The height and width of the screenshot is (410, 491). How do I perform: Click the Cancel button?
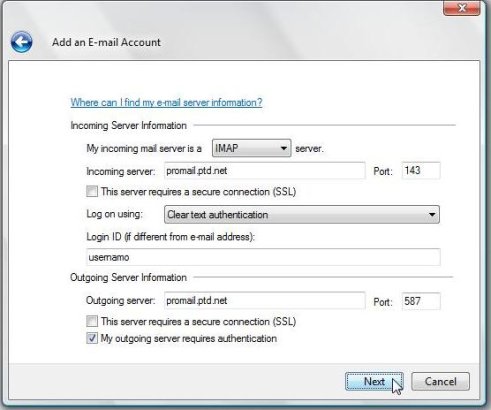pyautogui.click(x=440, y=381)
